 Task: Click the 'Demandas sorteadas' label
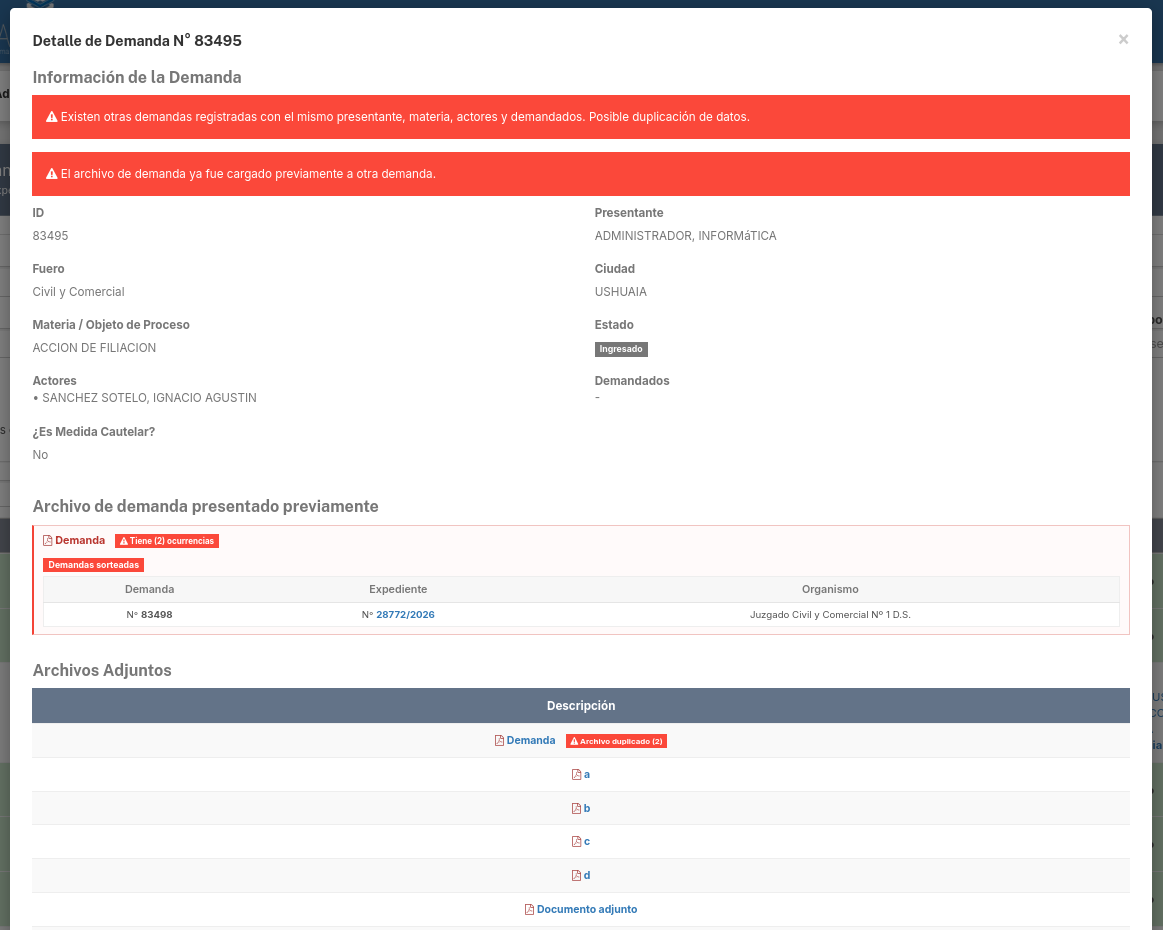pyautogui.click(x=93, y=565)
